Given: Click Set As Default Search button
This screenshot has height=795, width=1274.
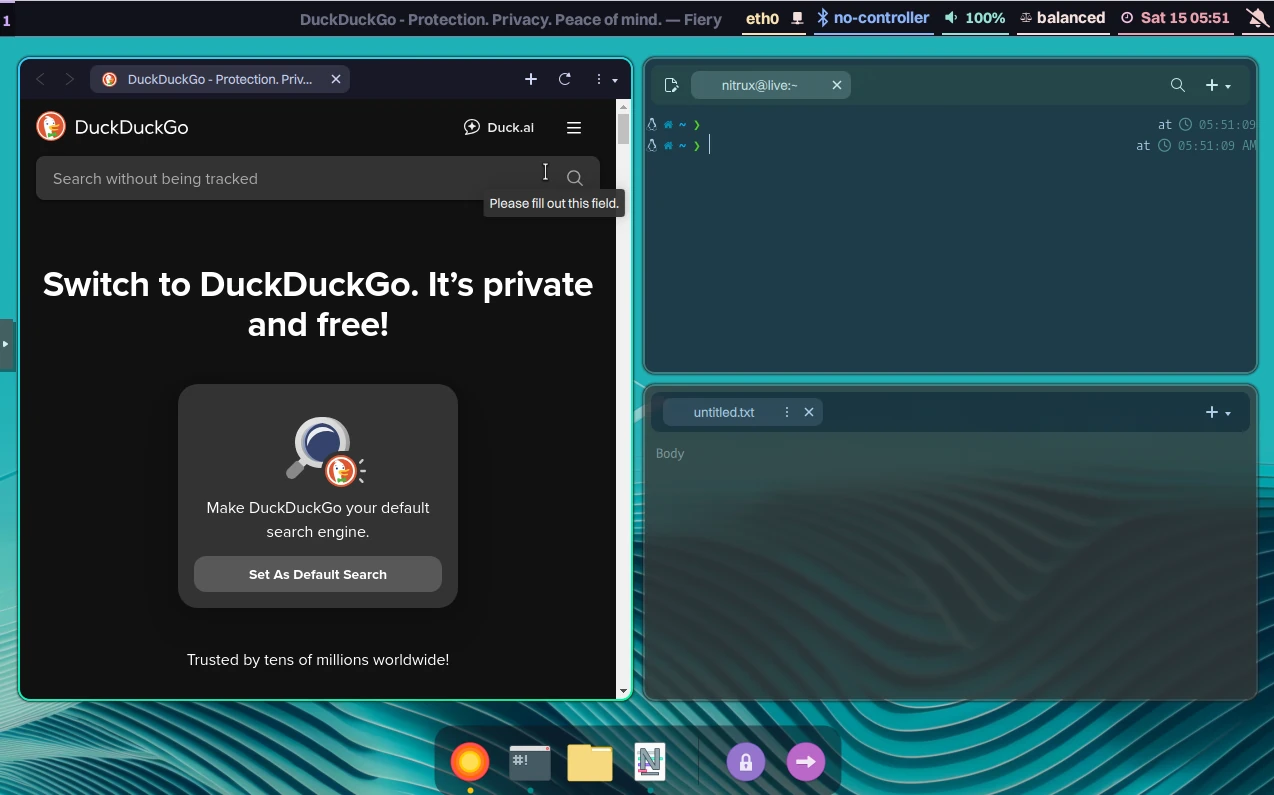Looking at the screenshot, I should point(318,574).
